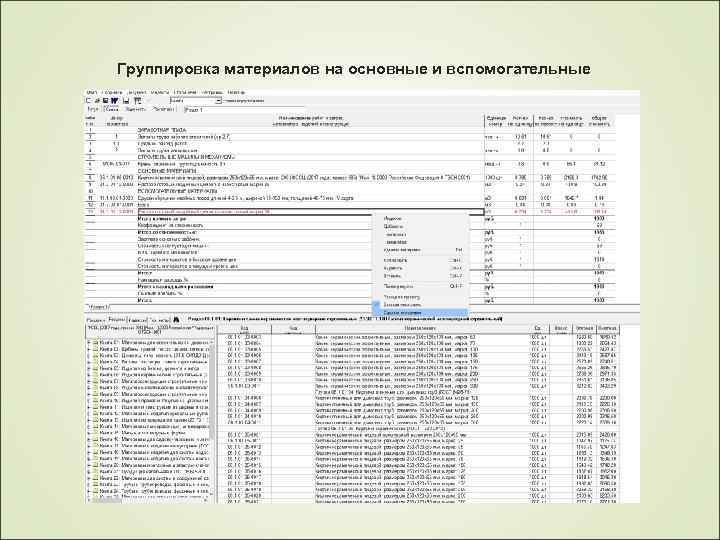Click the Шифр расценки column header
This screenshot has height=540, width=720.
tap(117, 121)
